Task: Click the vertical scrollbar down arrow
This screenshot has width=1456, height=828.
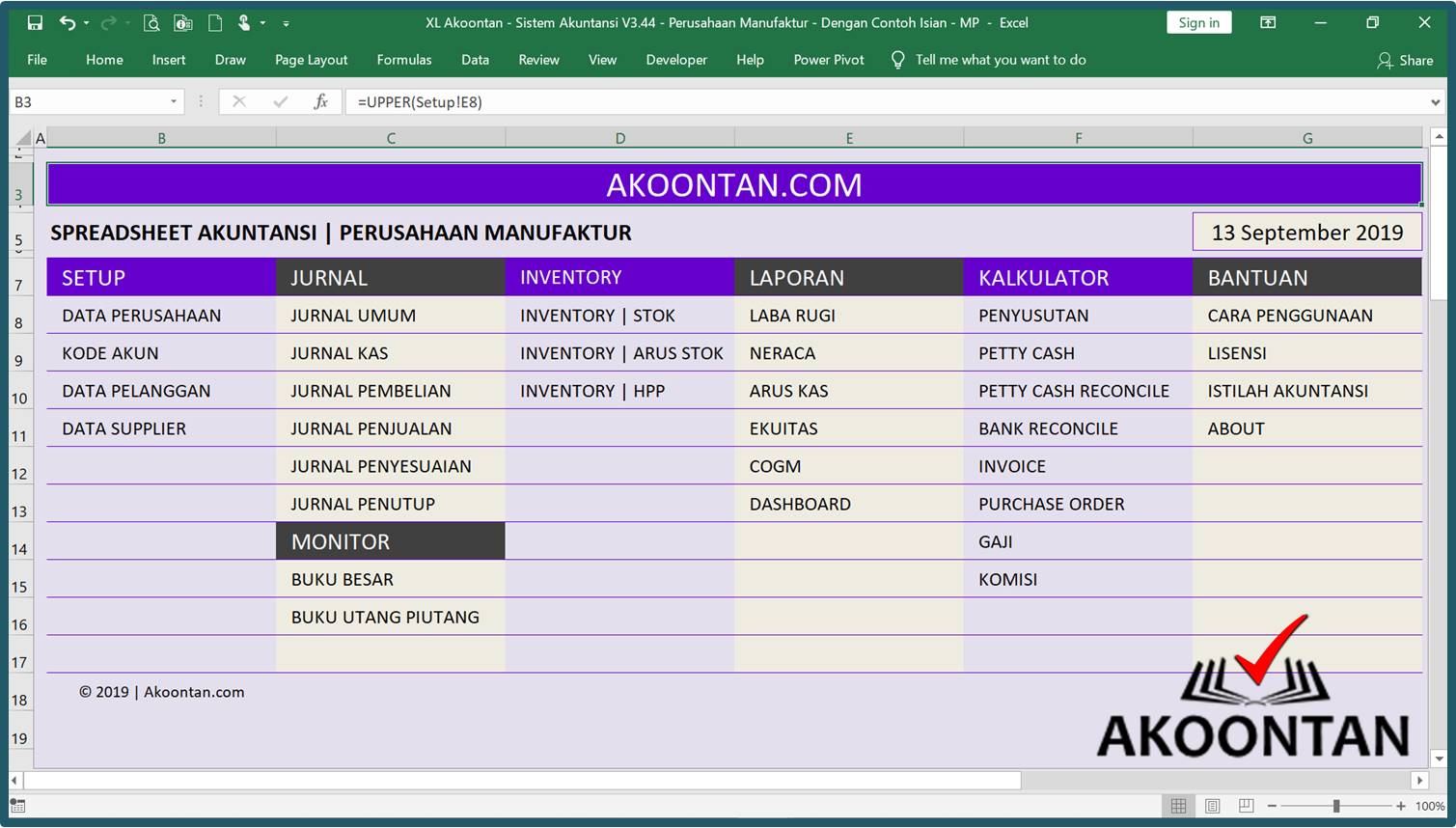Action: click(x=1438, y=758)
